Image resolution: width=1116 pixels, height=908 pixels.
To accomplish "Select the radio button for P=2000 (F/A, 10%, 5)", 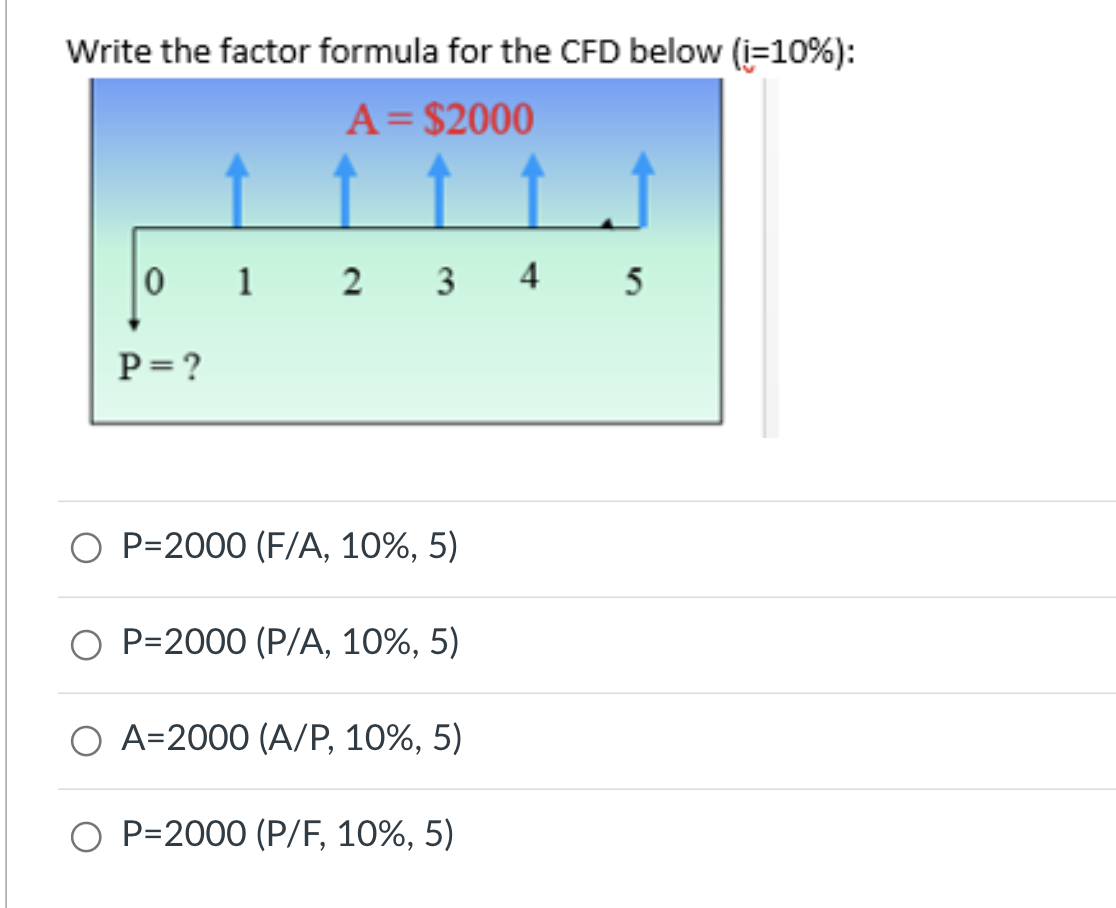I will 88,546.
